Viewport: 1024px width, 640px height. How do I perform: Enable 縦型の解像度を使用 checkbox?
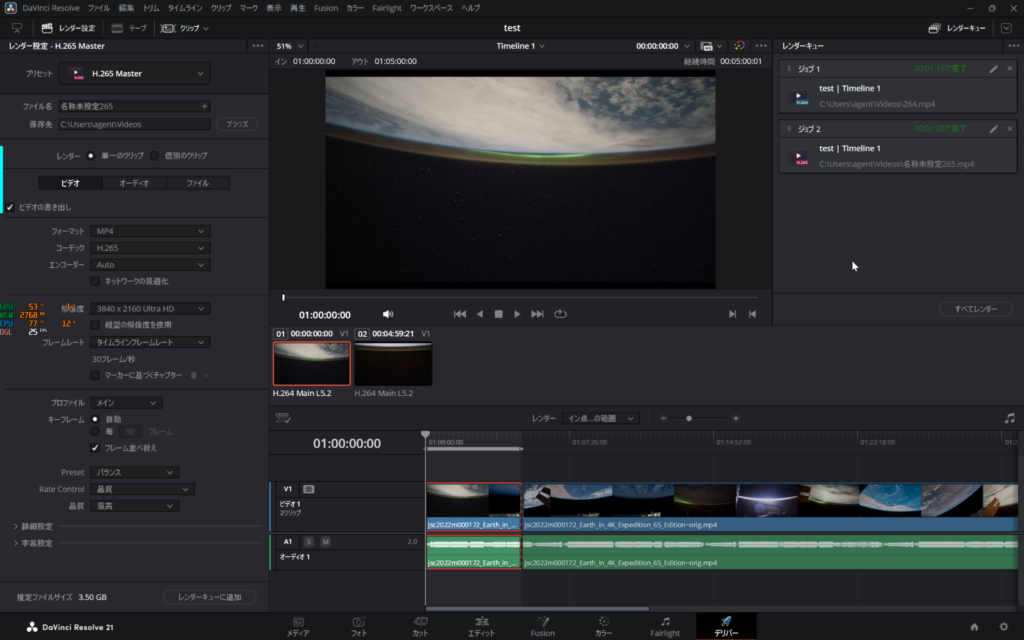coord(95,325)
